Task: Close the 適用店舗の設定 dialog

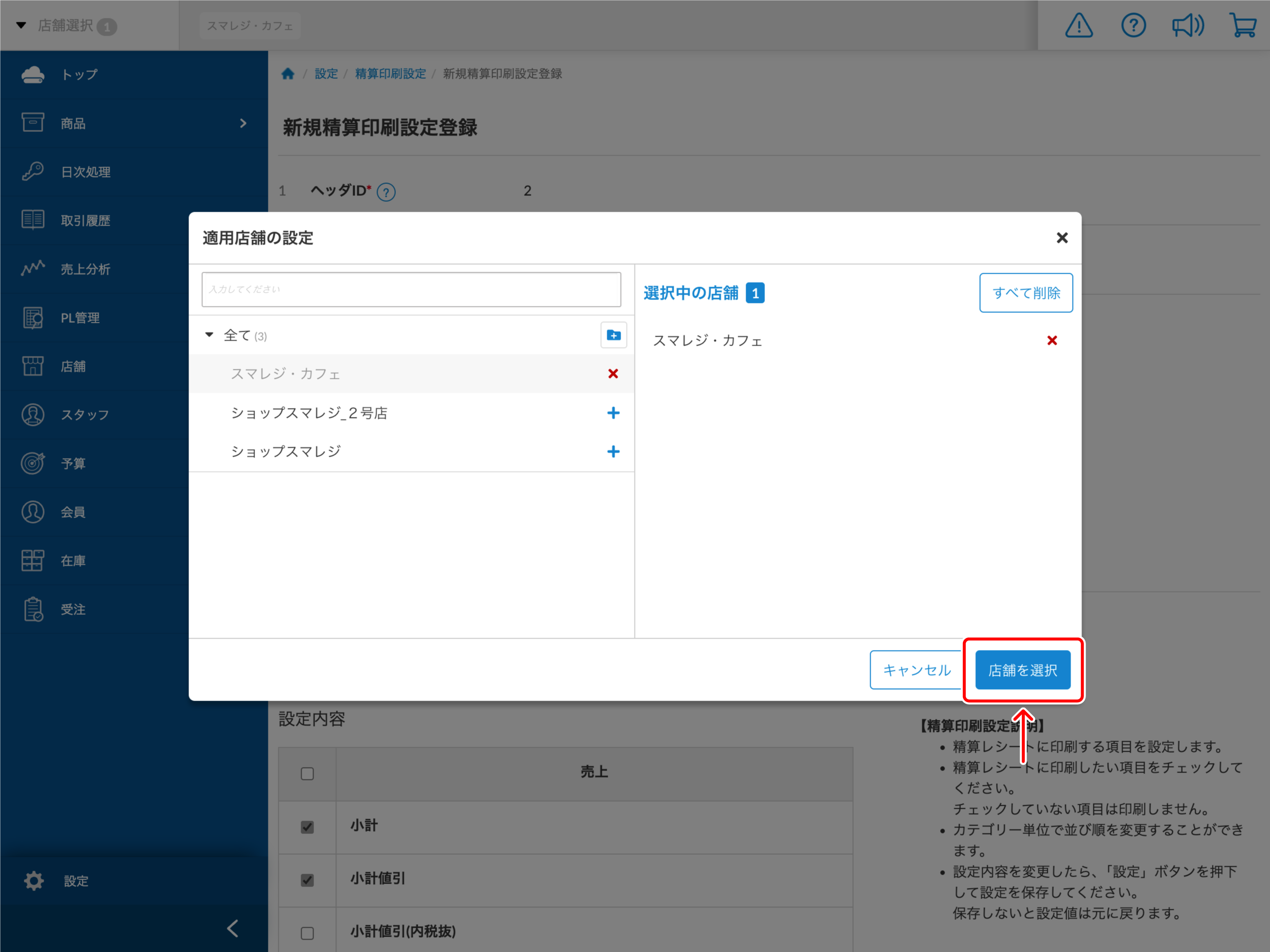Action: [1062, 238]
